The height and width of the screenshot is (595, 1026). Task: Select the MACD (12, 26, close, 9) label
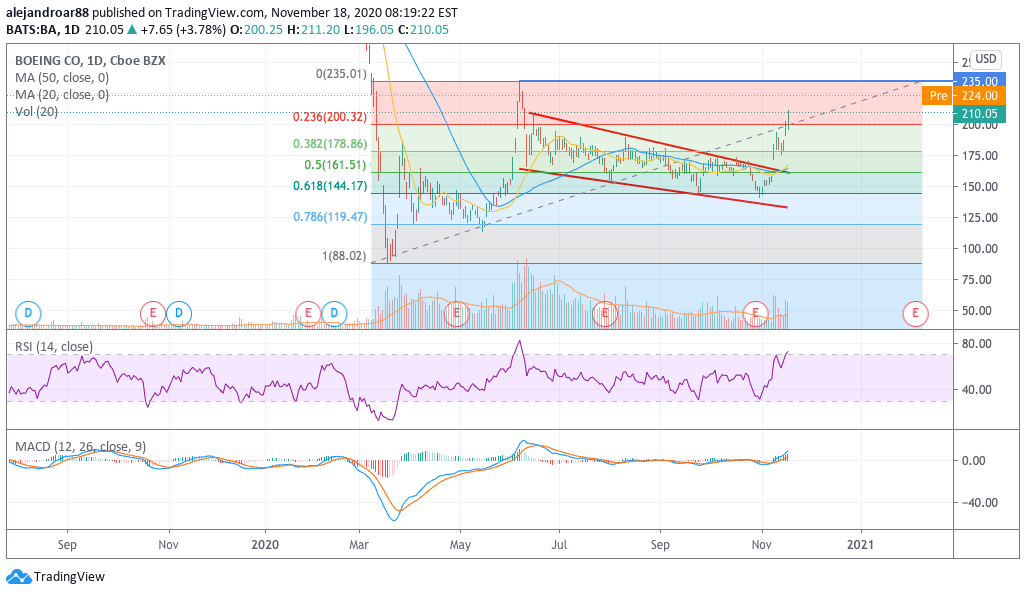[x=80, y=446]
